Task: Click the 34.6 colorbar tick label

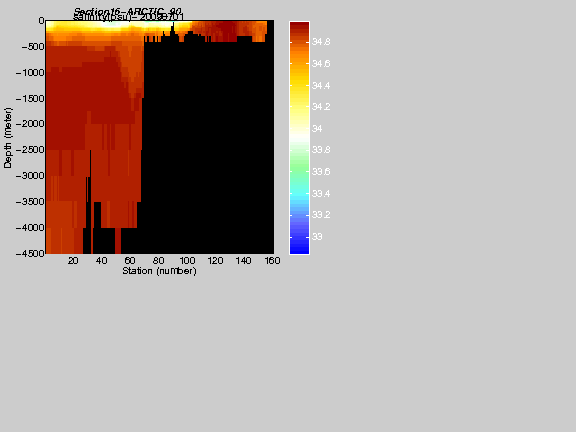Action: coord(321,64)
